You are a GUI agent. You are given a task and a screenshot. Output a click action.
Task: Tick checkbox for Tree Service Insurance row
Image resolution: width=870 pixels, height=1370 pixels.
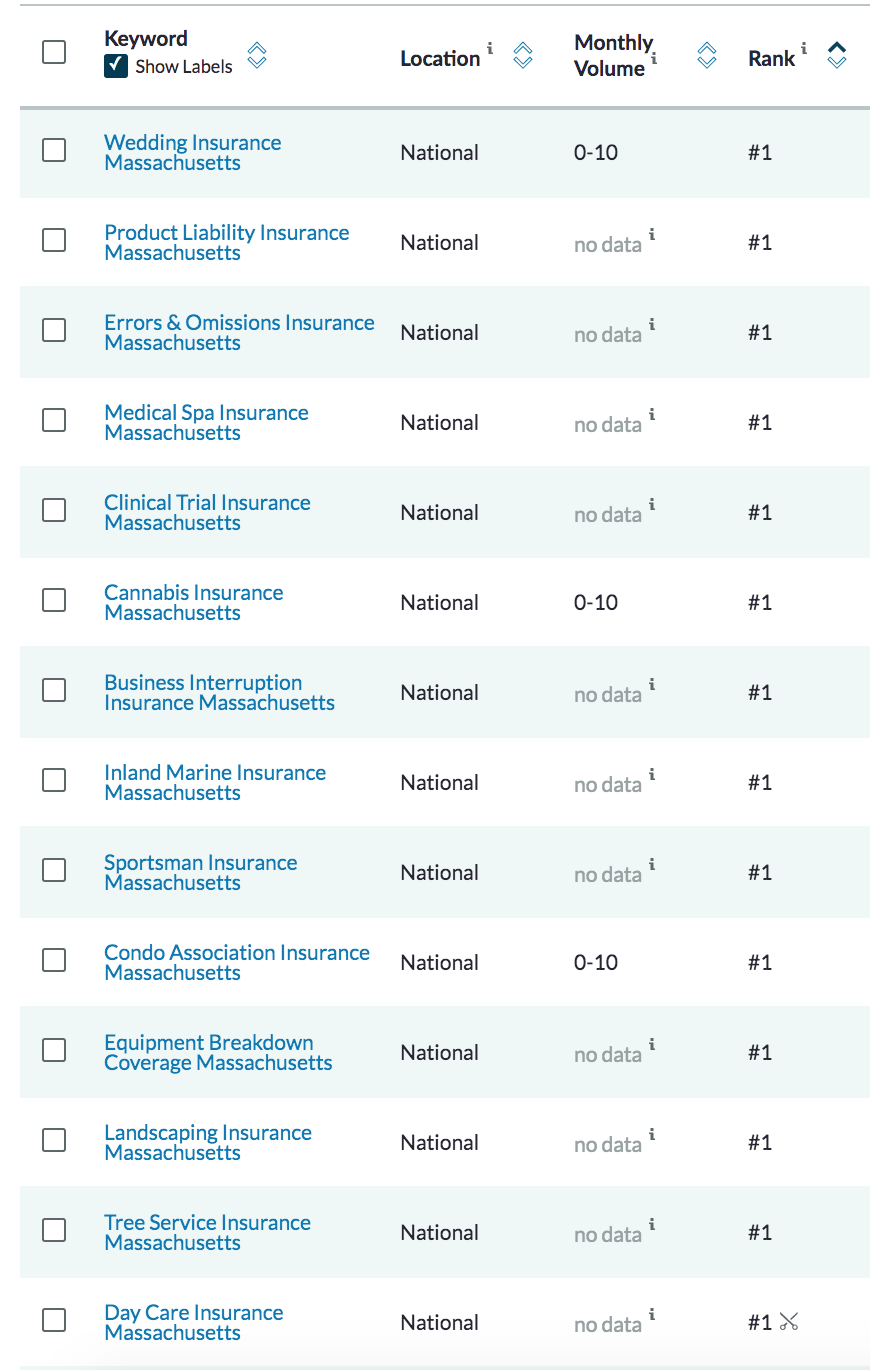pyautogui.click(x=54, y=1230)
